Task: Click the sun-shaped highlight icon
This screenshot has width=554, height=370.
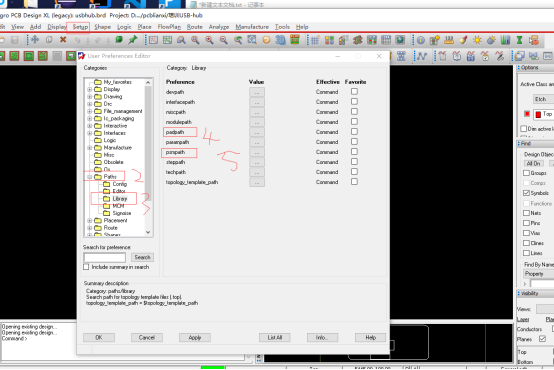Action: (x=477, y=40)
